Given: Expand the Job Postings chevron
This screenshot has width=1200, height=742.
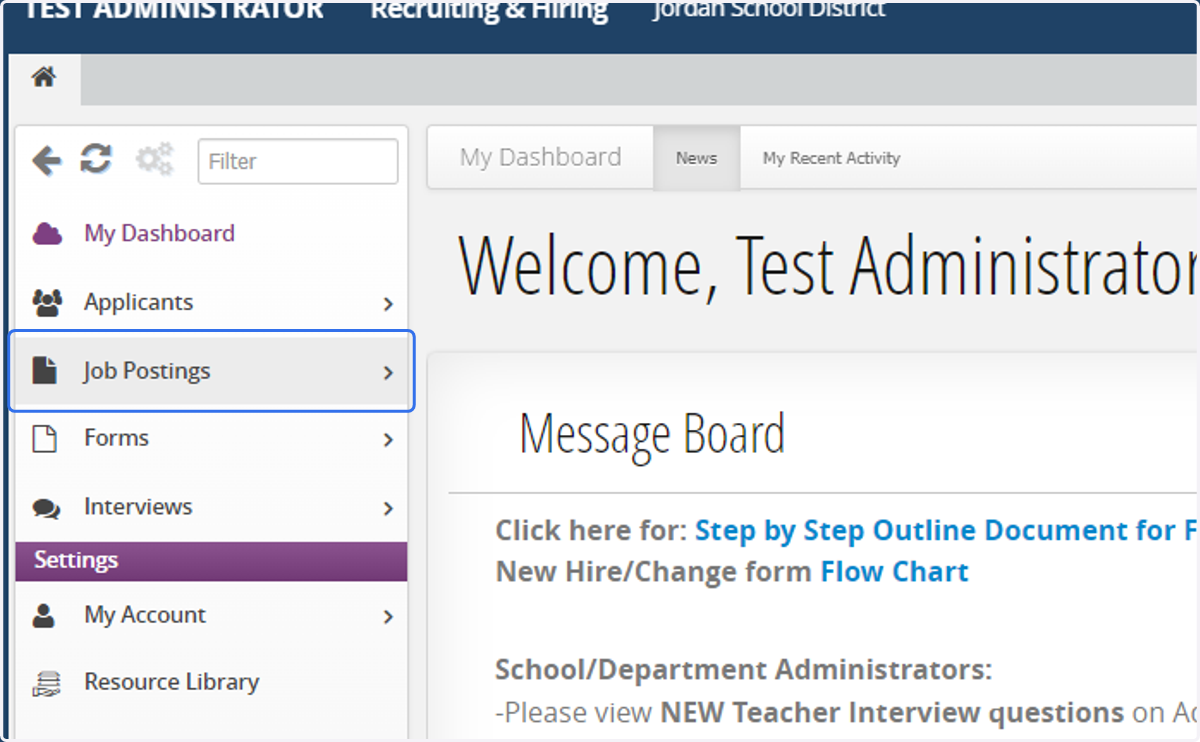Looking at the screenshot, I should (388, 372).
